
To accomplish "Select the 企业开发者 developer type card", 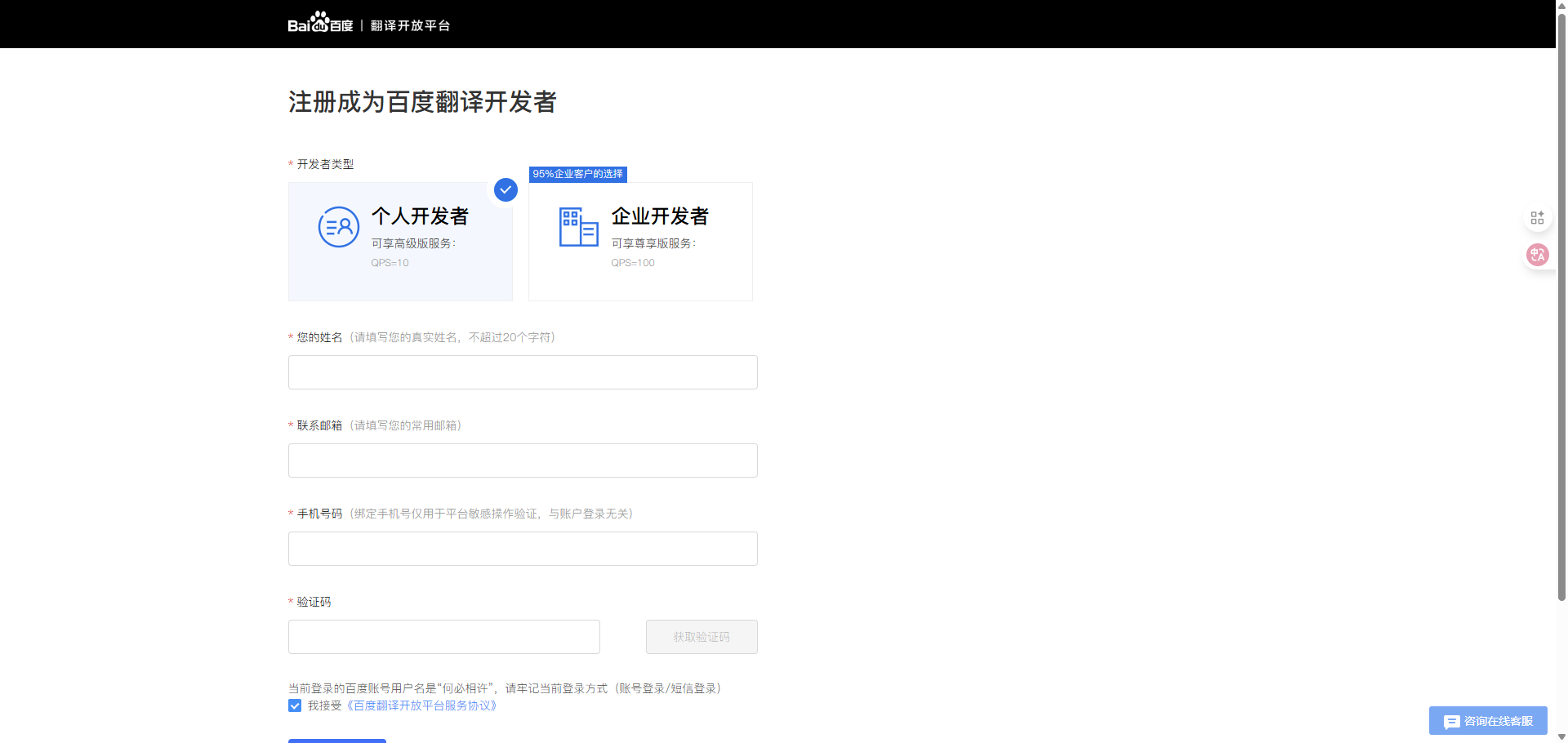I will click(x=640, y=242).
